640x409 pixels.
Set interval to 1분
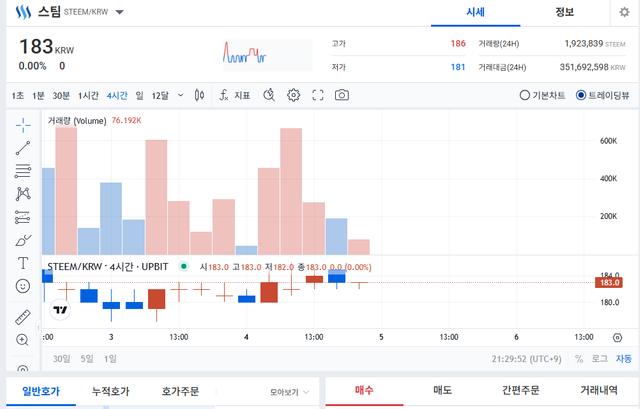pyautogui.click(x=38, y=96)
